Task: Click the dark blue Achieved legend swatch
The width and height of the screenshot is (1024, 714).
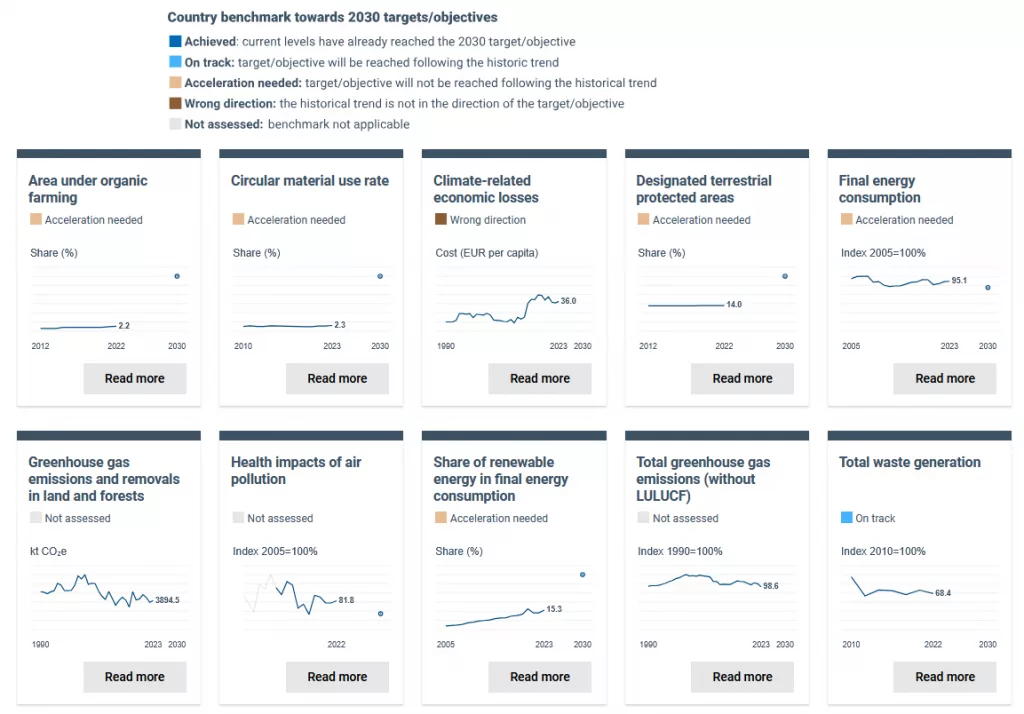Action: 175,42
